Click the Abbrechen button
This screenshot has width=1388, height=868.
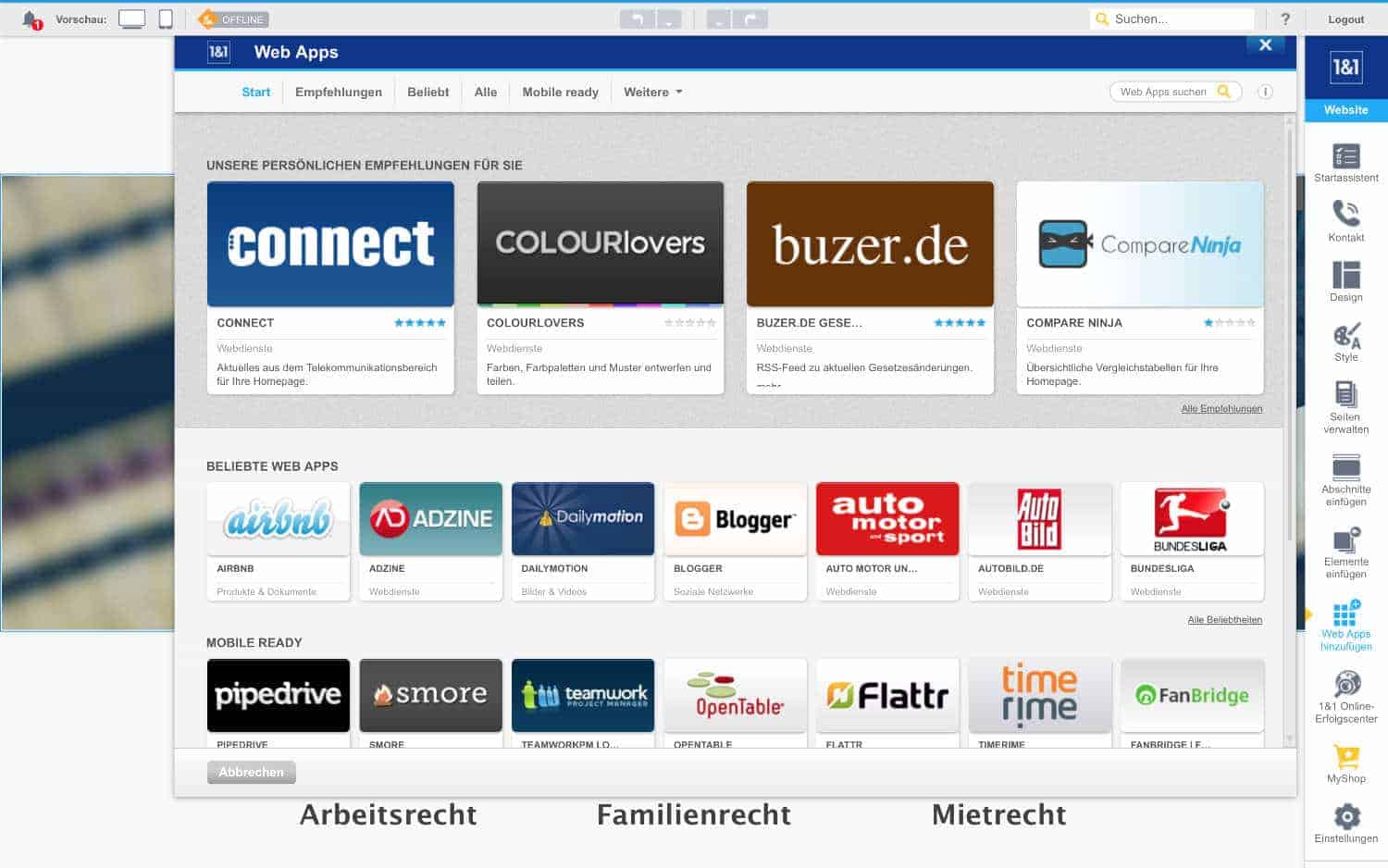click(251, 772)
